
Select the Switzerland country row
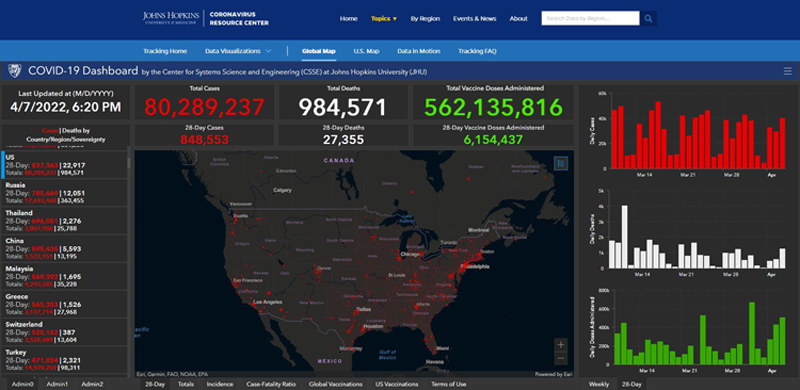click(64, 332)
